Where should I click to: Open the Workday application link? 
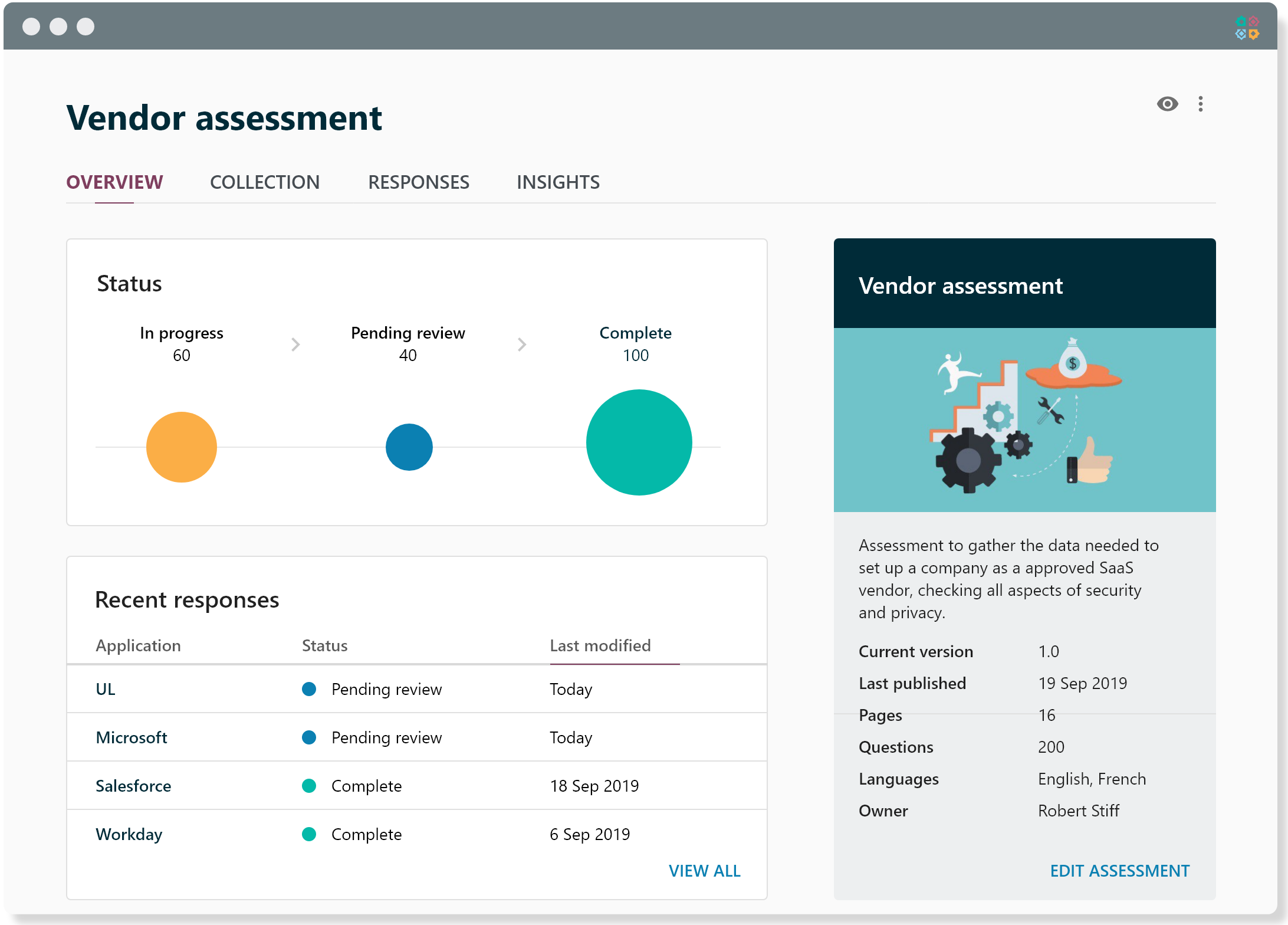point(129,834)
